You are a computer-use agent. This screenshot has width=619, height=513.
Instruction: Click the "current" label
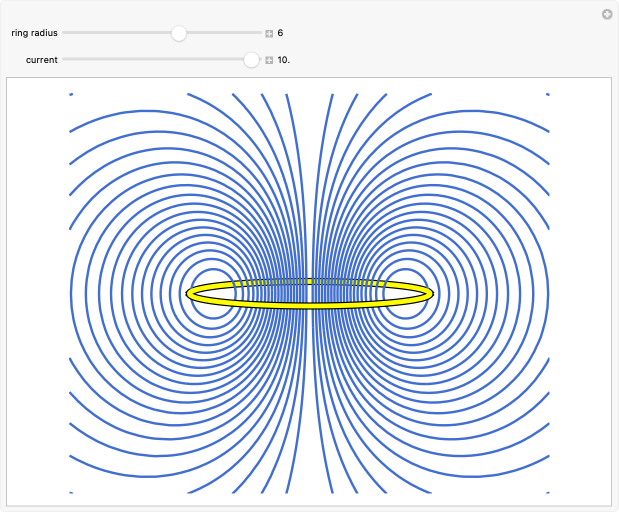pos(41,60)
